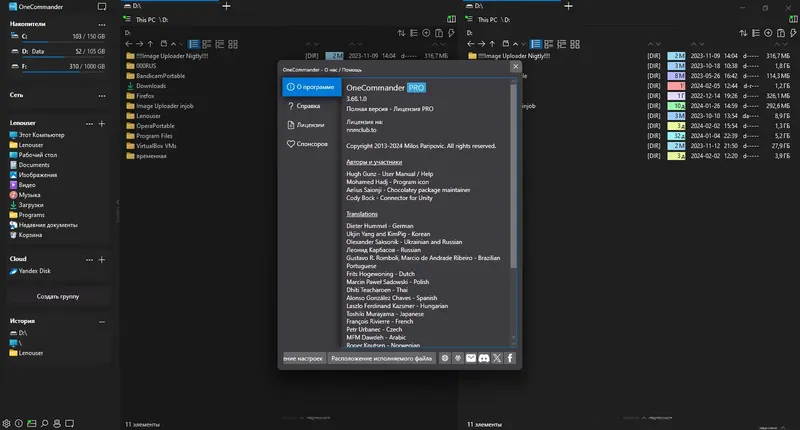Screen dimensions: 800x430
Task: Open the Discord link icon in About dialog
Action: 484,358
